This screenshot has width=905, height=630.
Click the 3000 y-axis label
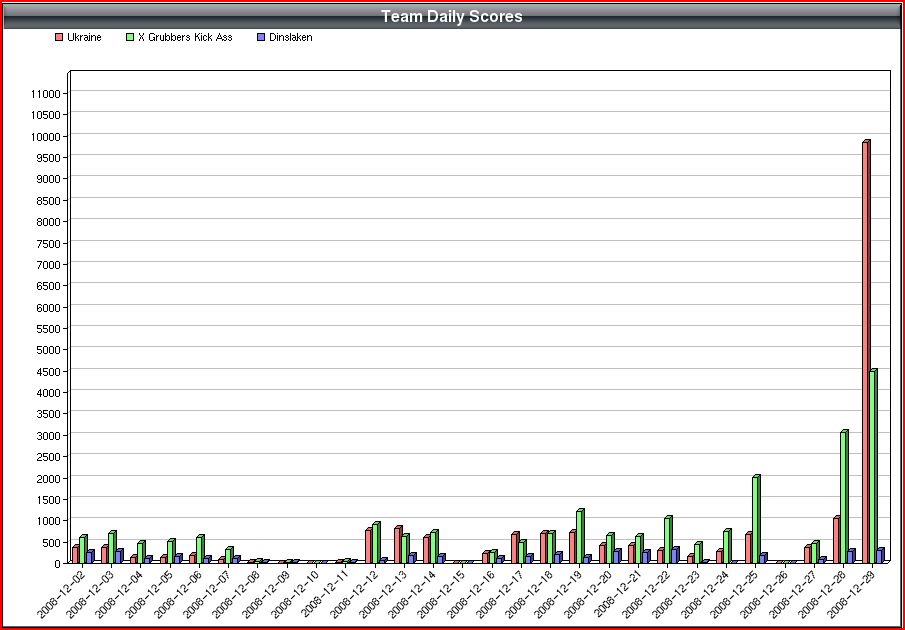tap(48, 435)
